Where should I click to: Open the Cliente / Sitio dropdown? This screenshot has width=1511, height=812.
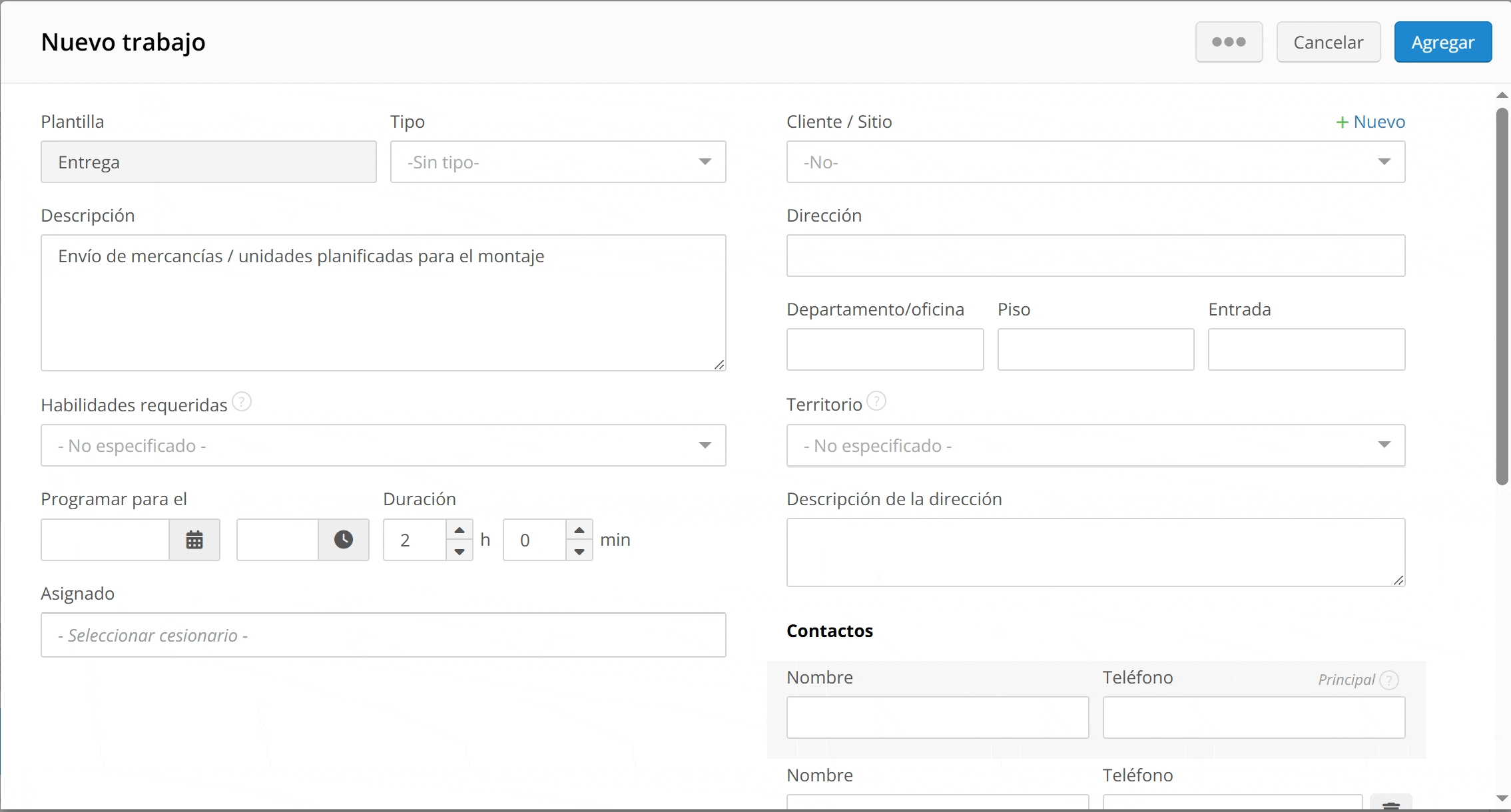click(x=1095, y=162)
